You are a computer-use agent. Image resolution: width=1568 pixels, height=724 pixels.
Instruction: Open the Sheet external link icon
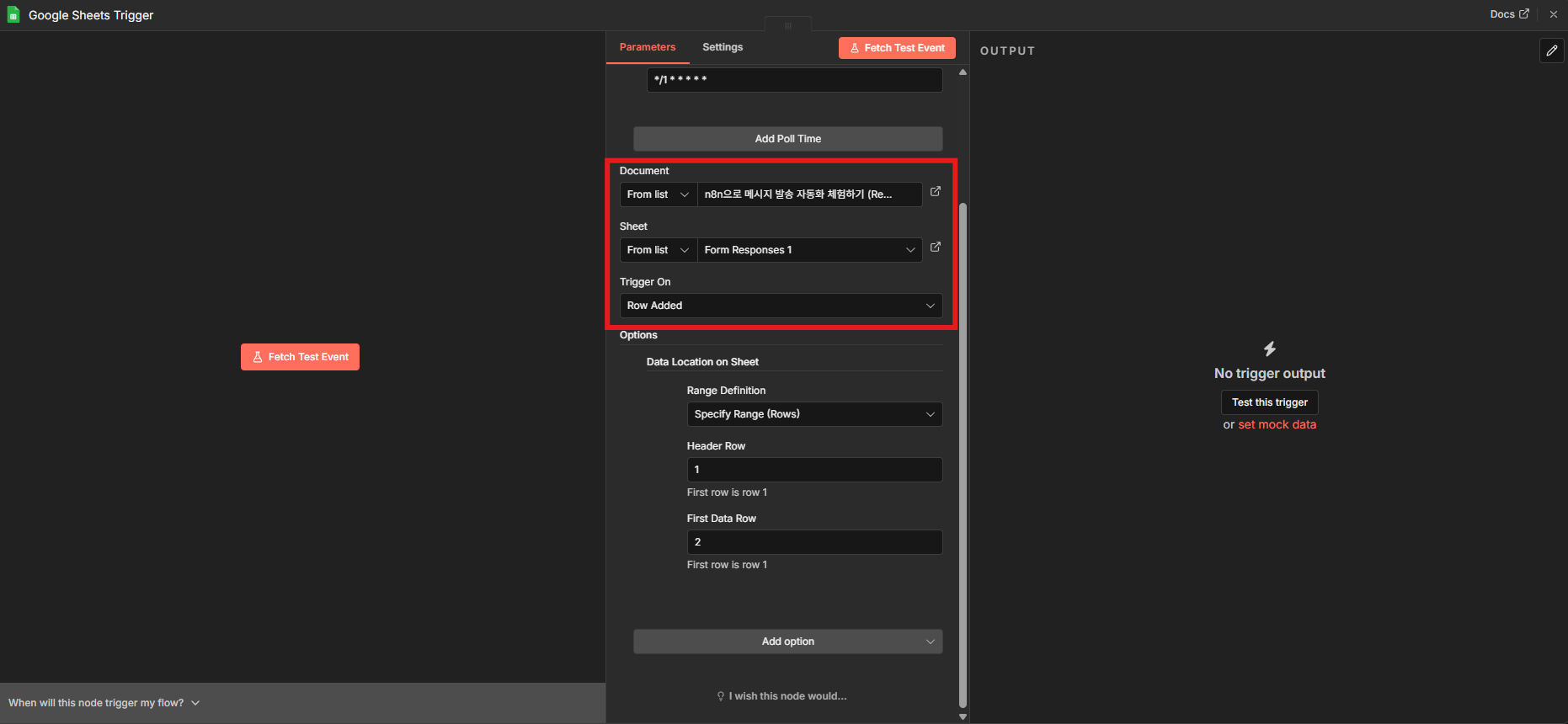tap(935, 248)
